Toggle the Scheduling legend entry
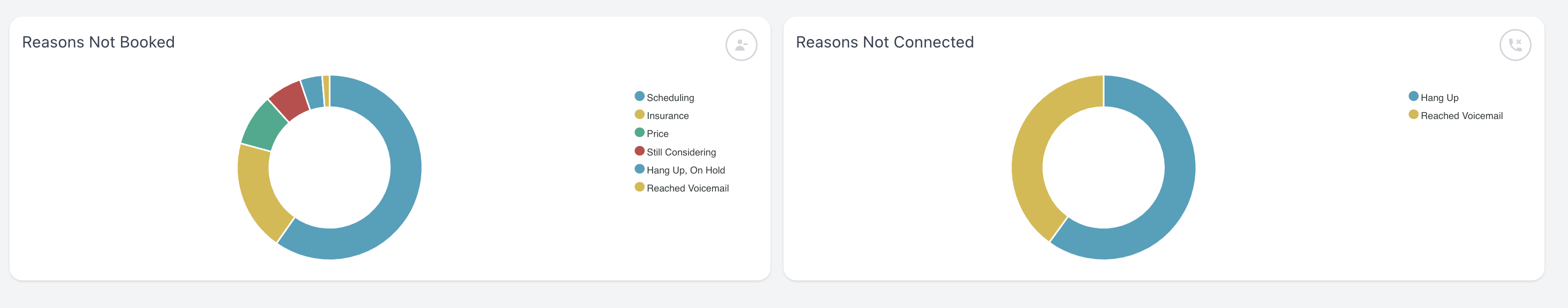 pos(664,97)
